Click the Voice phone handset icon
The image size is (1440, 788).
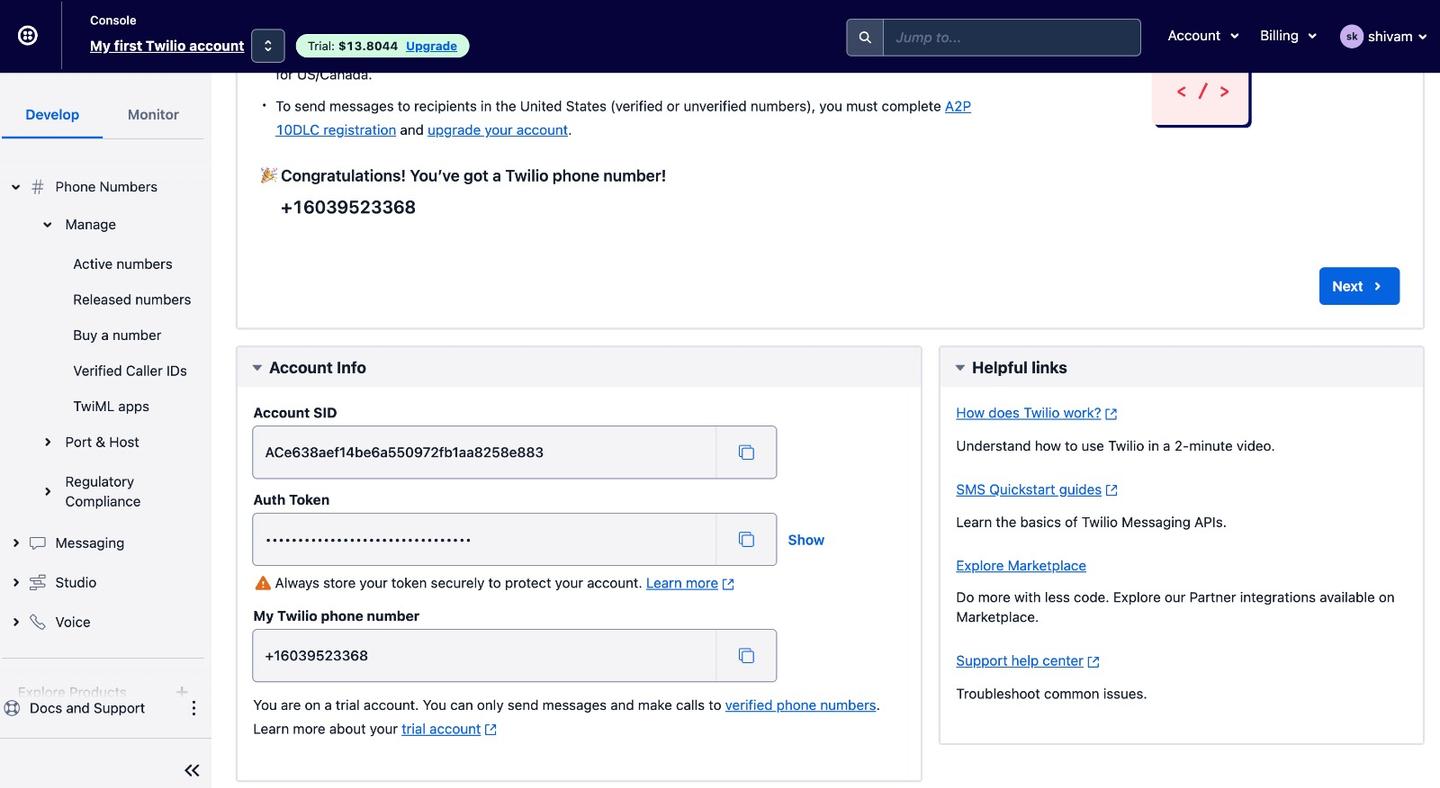click(38, 622)
